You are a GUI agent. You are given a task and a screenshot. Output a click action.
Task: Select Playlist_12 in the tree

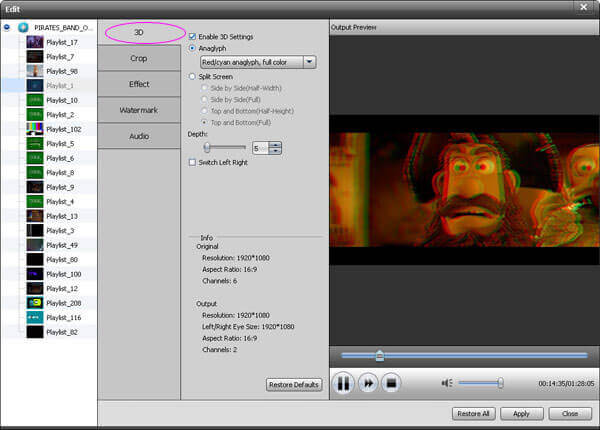[62, 289]
